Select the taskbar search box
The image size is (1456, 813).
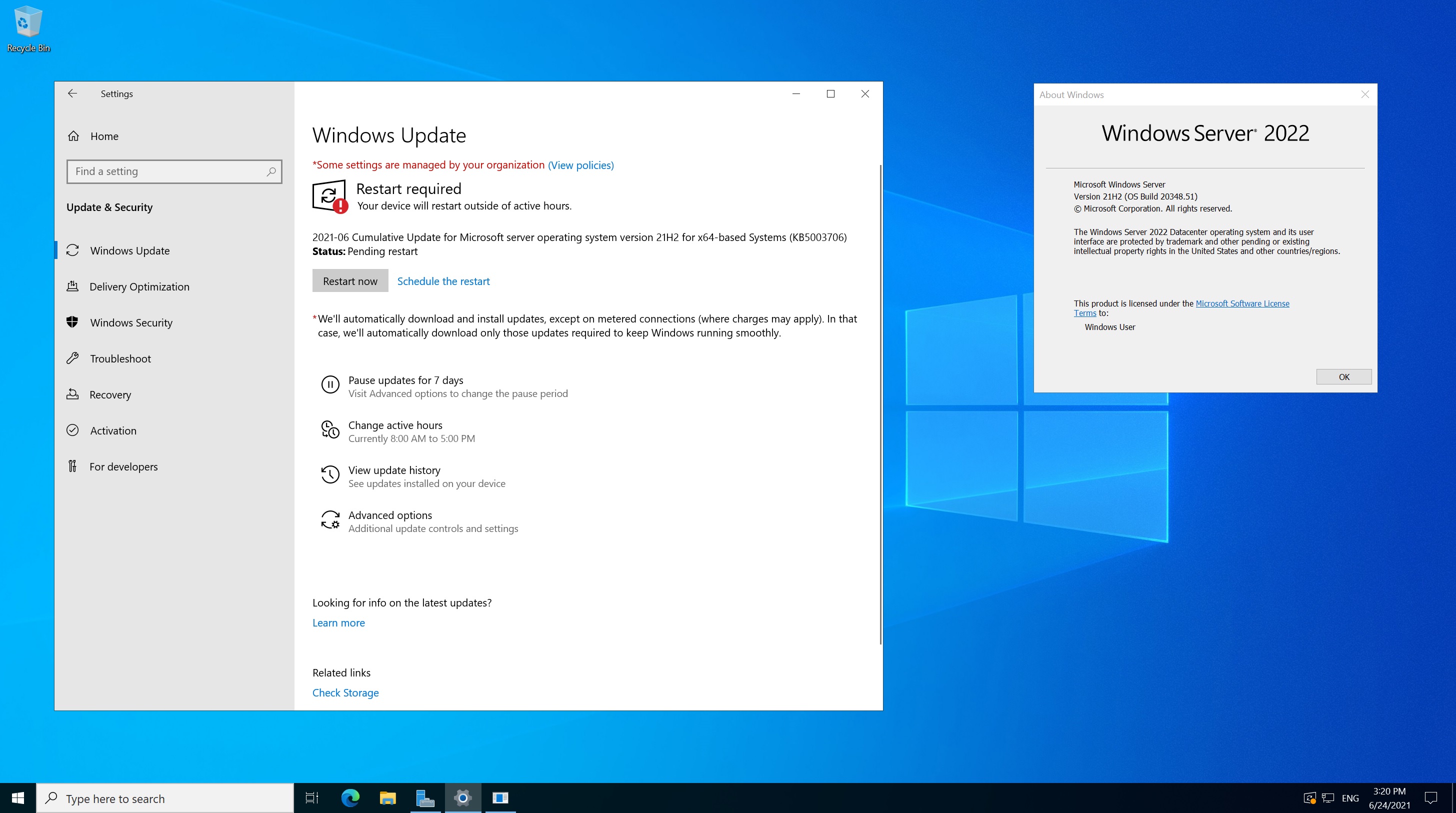(x=165, y=798)
